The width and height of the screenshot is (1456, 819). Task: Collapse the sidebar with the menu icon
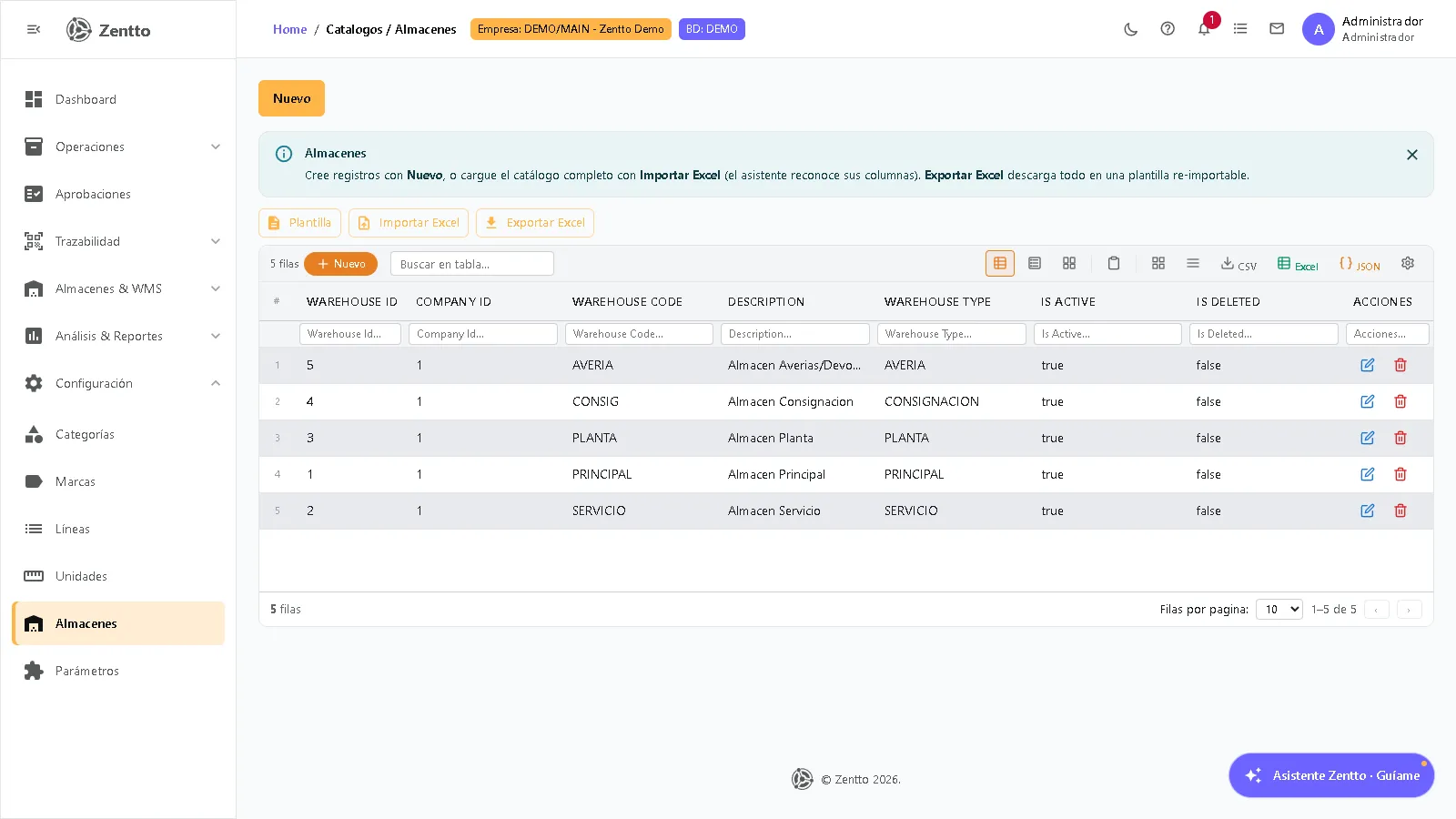click(x=34, y=29)
